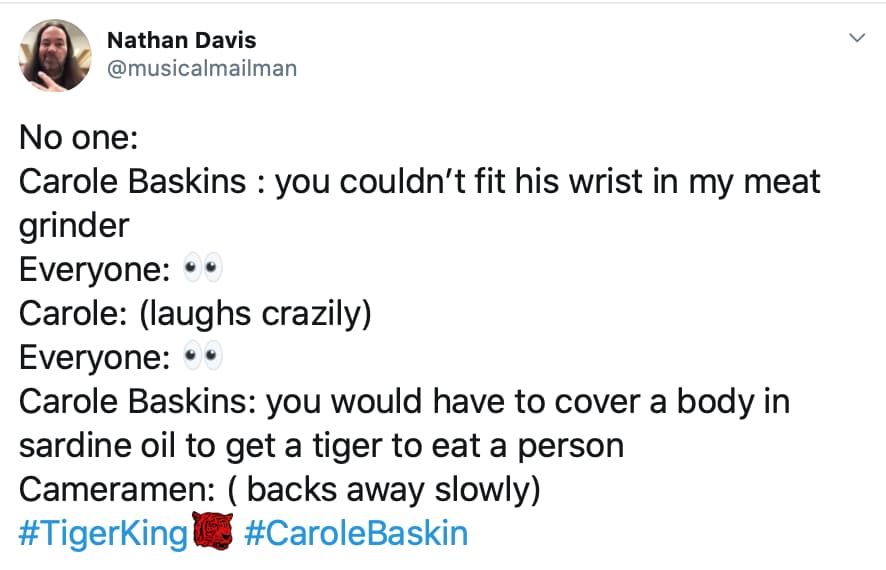Open the #TigerKing hashtag
Viewport: 886px width, 570px height.
point(103,532)
